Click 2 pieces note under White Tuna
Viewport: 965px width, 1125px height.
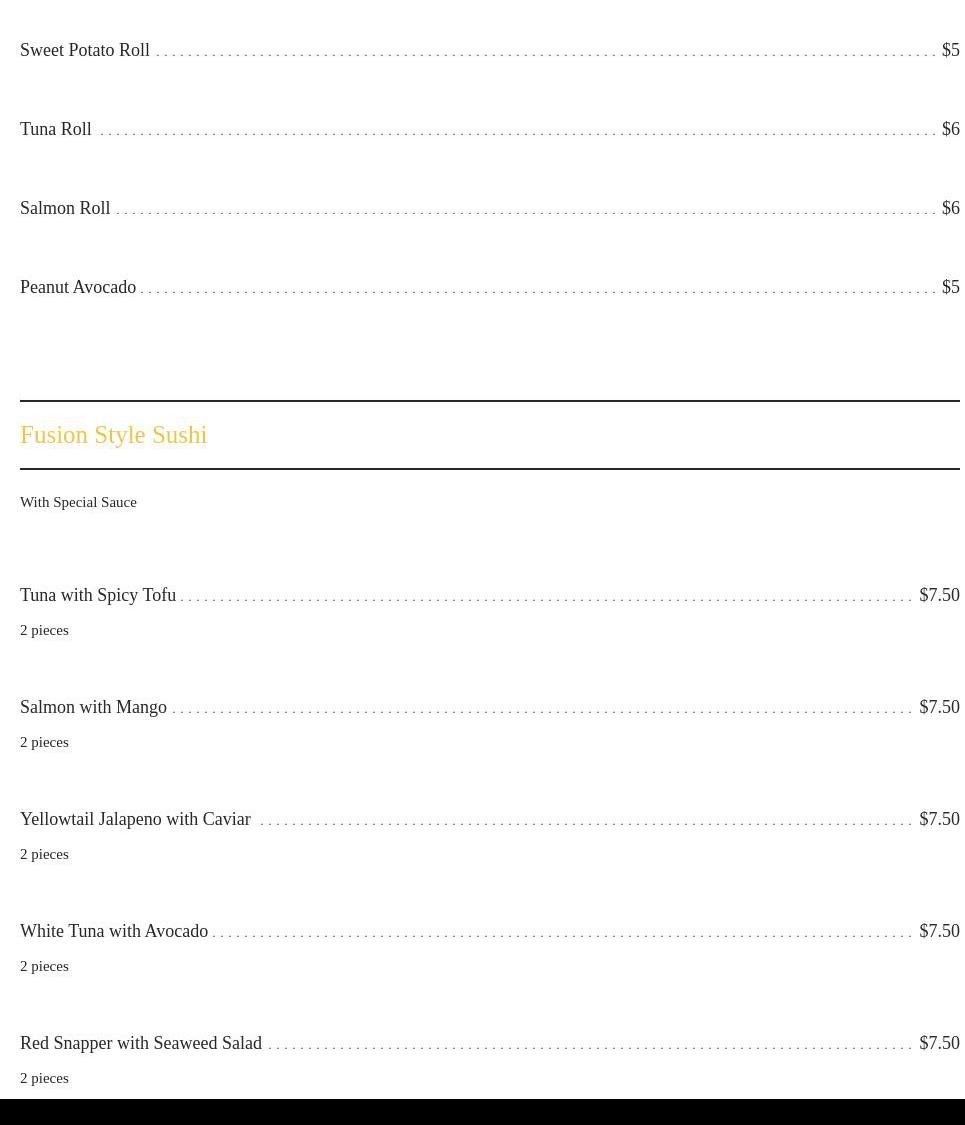(x=44, y=966)
